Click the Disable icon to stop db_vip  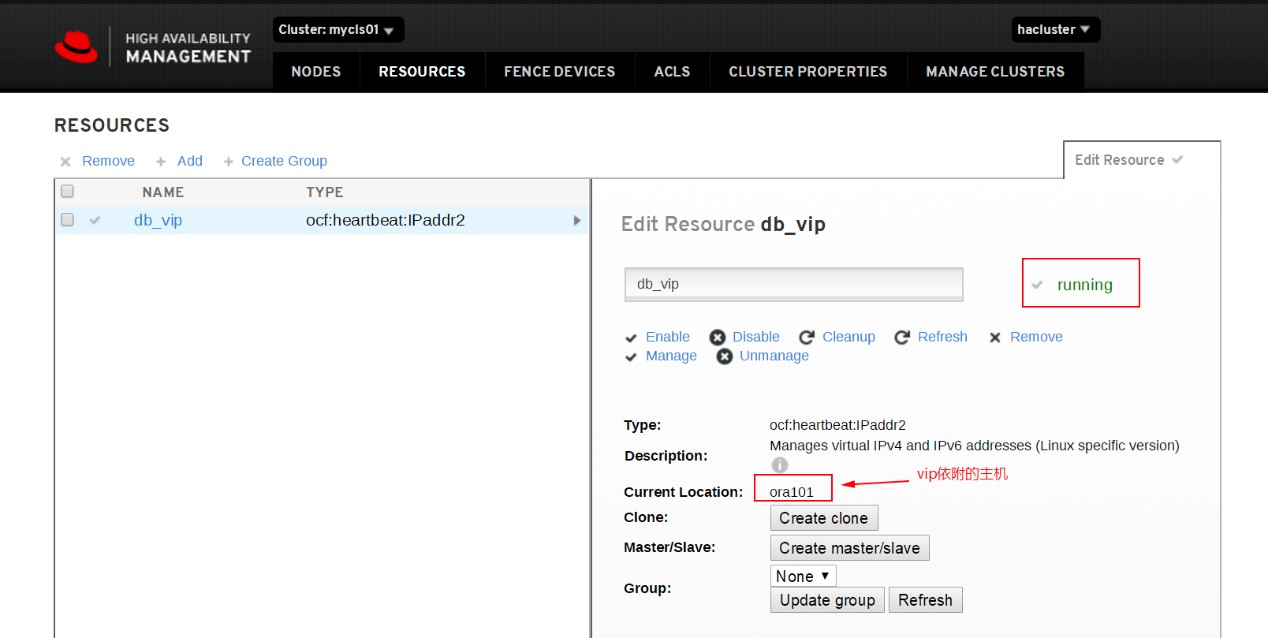tap(717, 337)
